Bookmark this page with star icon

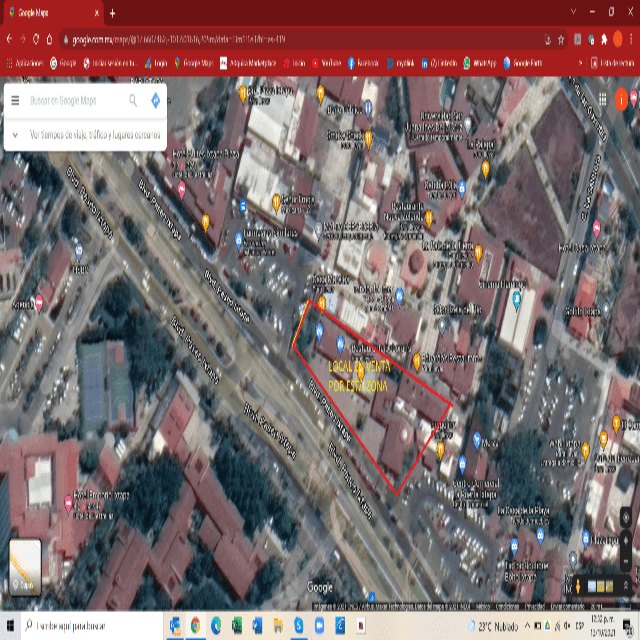click(563, 39)
